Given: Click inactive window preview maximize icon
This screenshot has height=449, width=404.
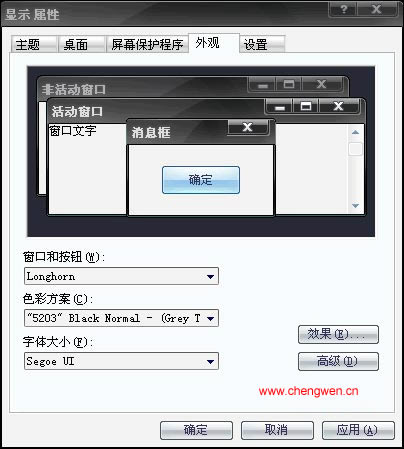Looking at the screenshot, I should point(289,84).
